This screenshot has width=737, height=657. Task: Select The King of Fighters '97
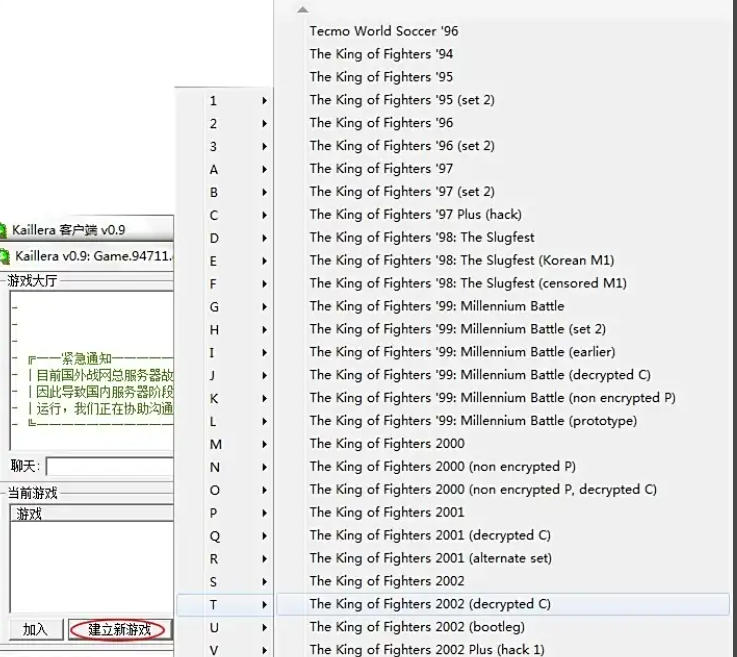point(503,169)
